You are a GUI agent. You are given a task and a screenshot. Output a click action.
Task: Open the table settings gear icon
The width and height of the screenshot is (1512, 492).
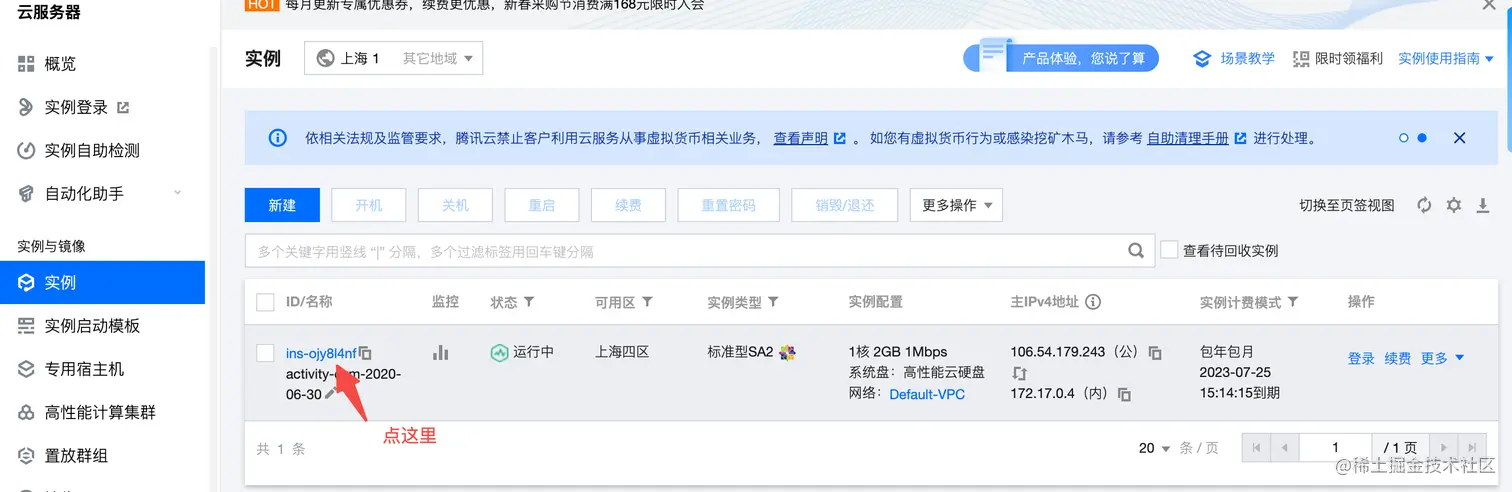click(x=1454, y=205)
